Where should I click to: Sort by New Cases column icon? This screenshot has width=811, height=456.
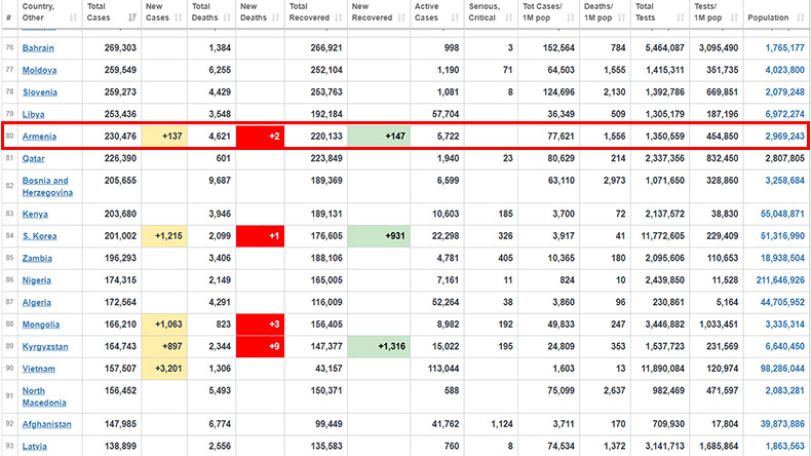tap(178, 18)
